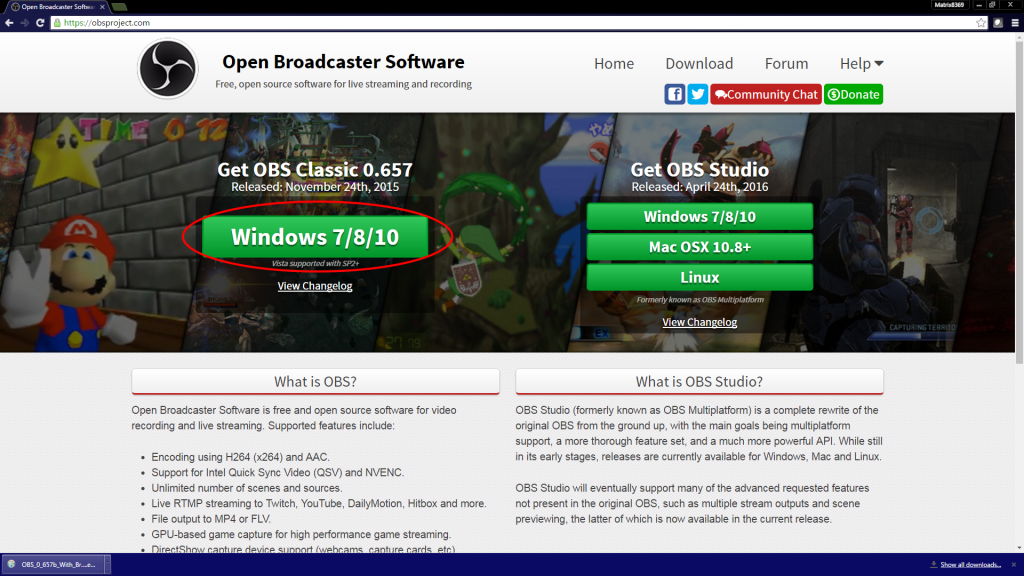1024x576 pixels.
Task: Click the page vertical scrollbar
Action: (x=1019, y=202)
